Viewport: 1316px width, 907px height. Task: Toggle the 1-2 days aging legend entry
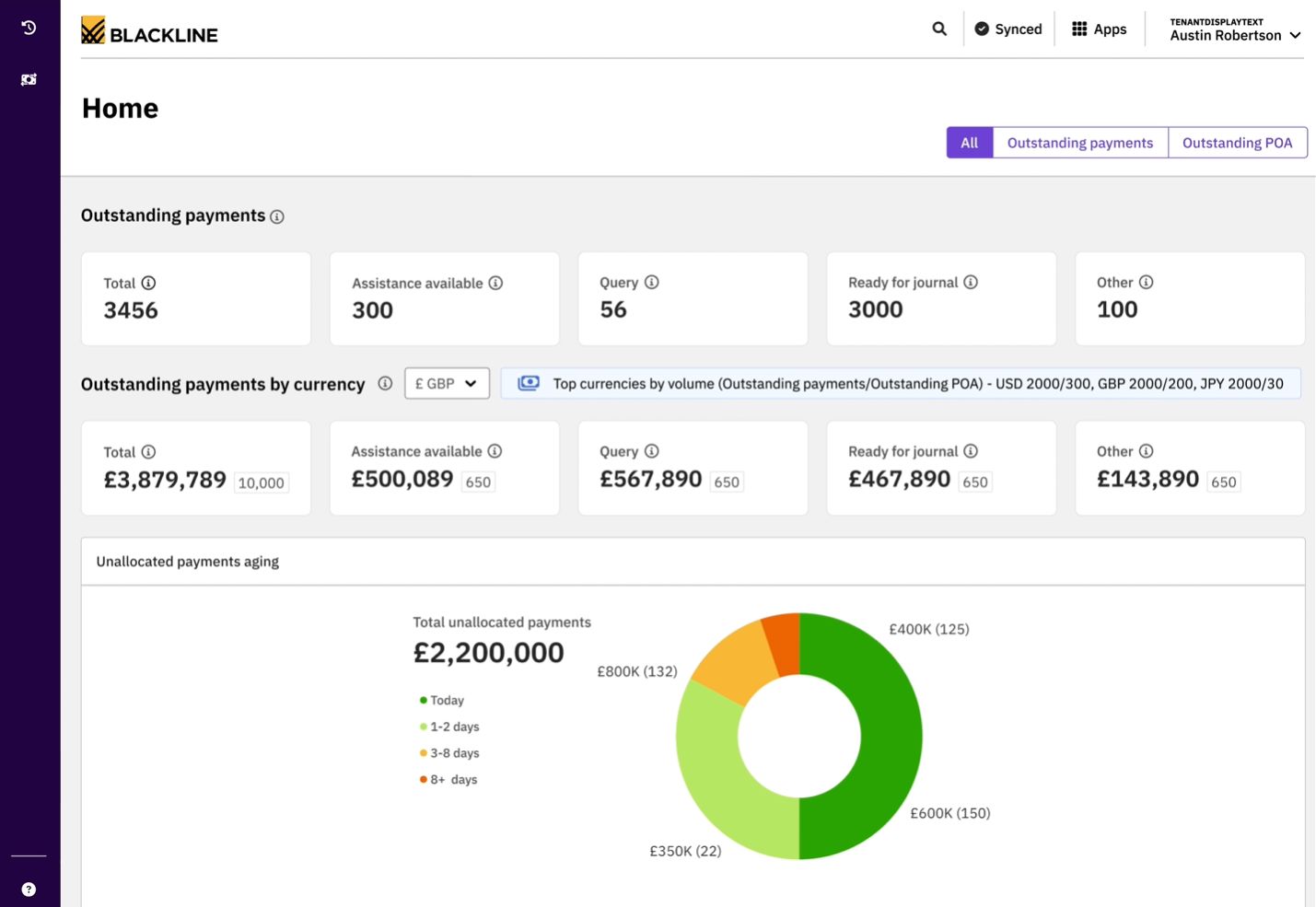452,727
